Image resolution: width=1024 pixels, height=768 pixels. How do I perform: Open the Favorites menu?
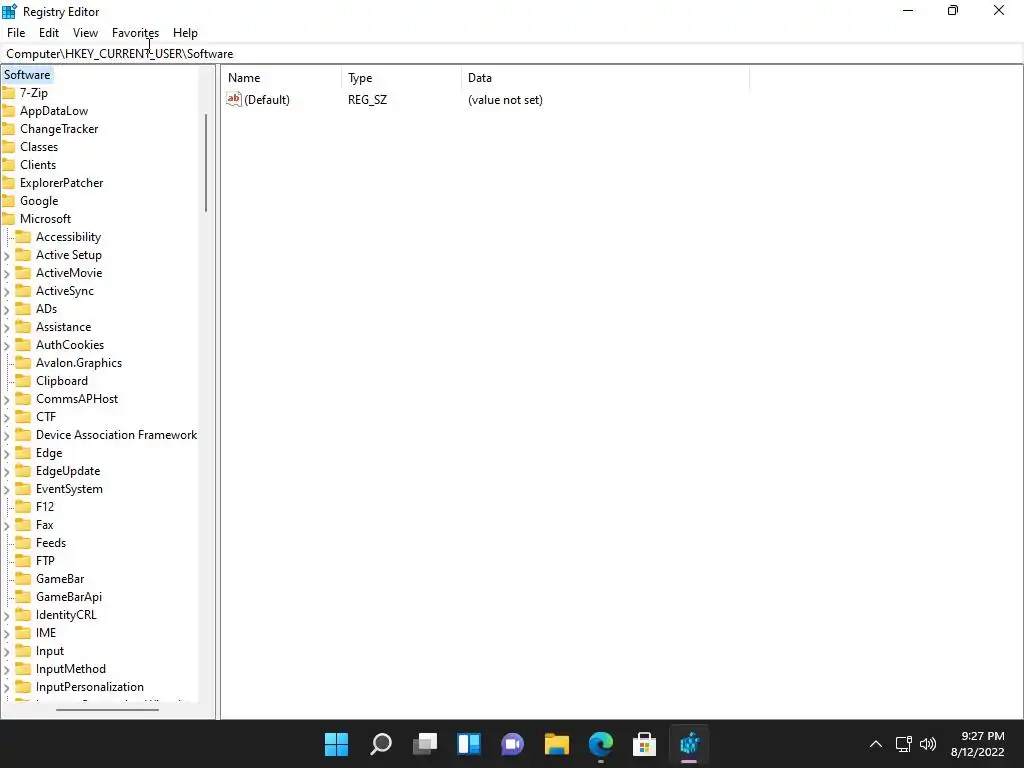pyautogui.click(x=135, y=33)
